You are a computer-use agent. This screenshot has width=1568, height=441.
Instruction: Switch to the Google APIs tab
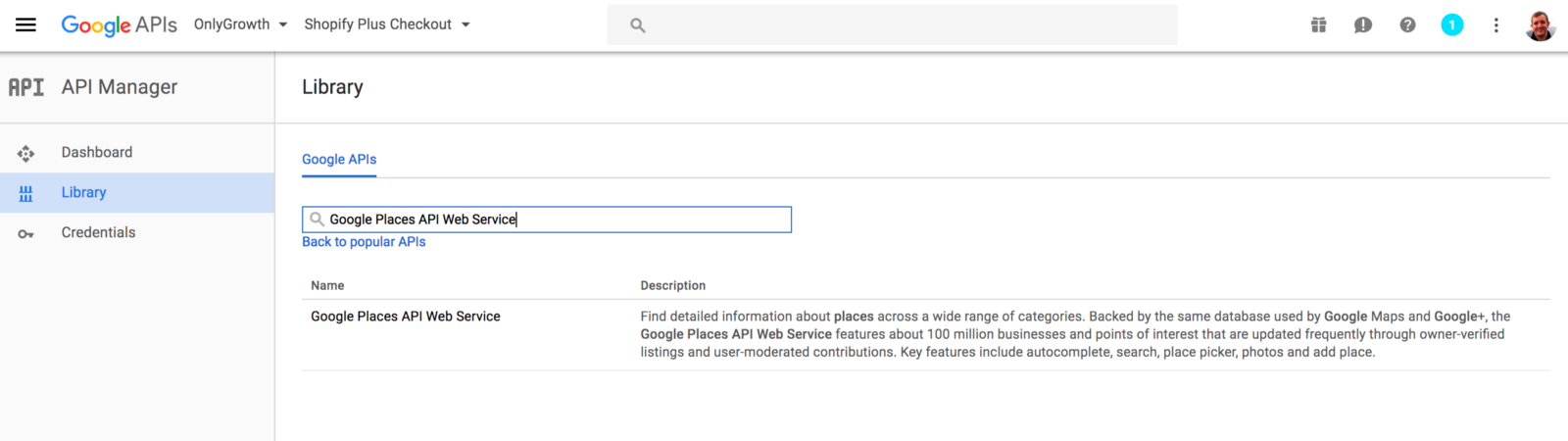(339, 159)
